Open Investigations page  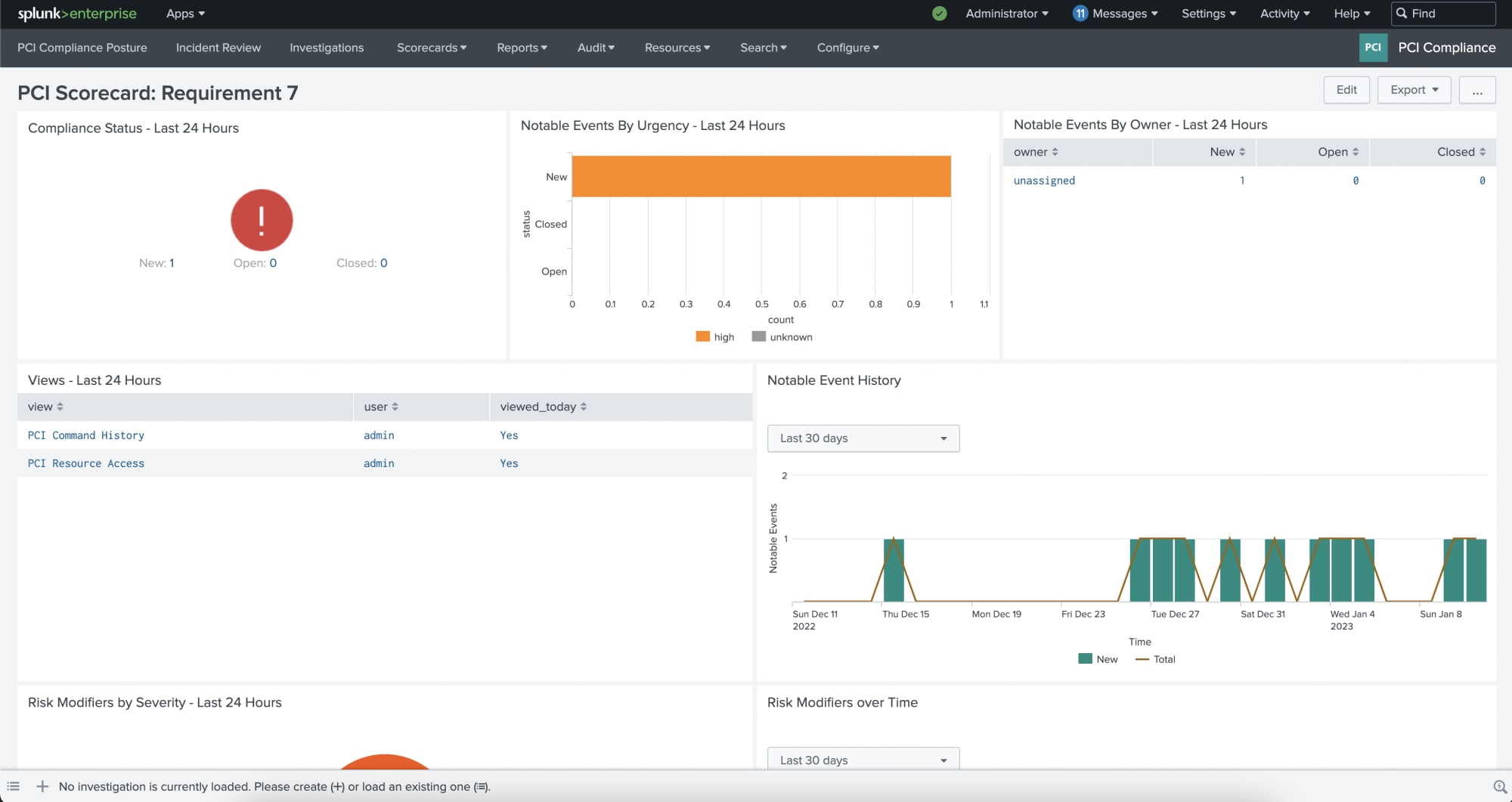(x=327, y=48)
